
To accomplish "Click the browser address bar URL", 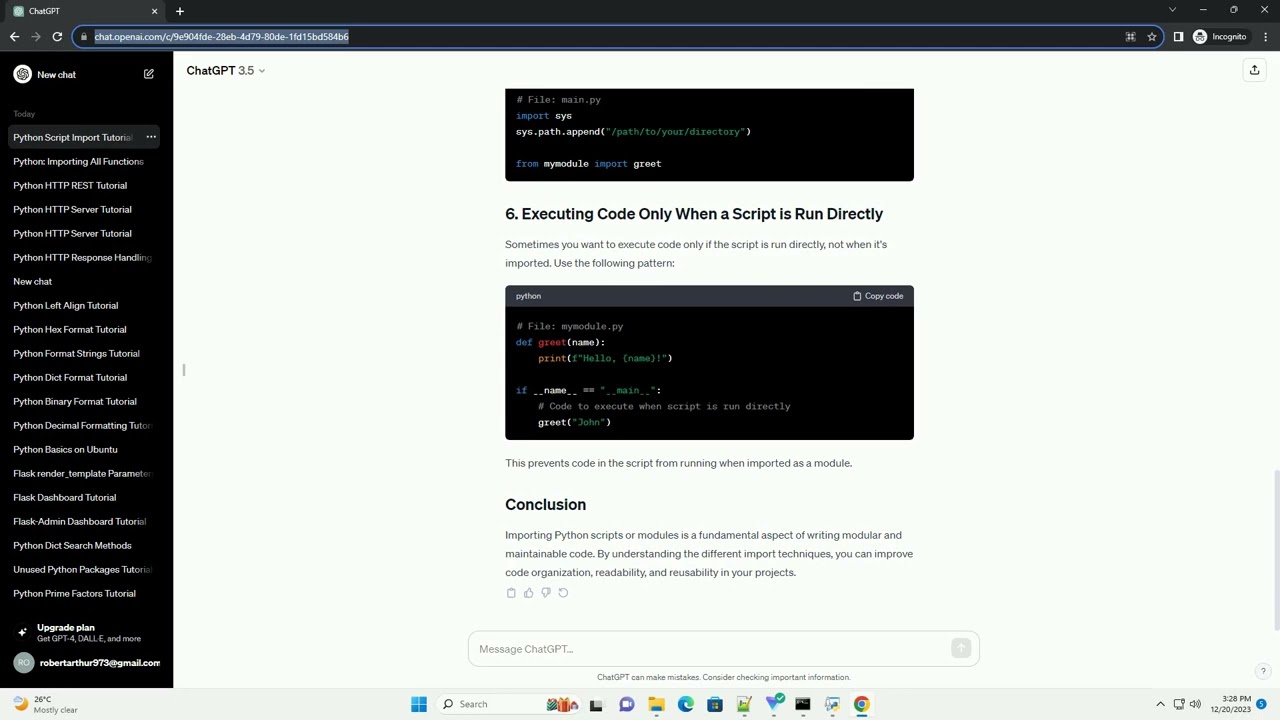I will point(221,37).
